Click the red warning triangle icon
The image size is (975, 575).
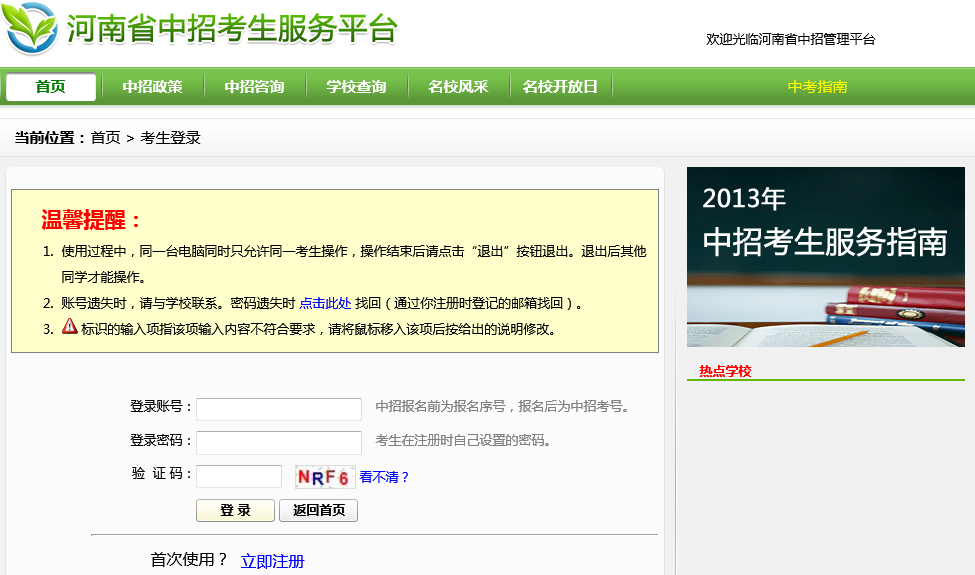click(x=69, y=326)
